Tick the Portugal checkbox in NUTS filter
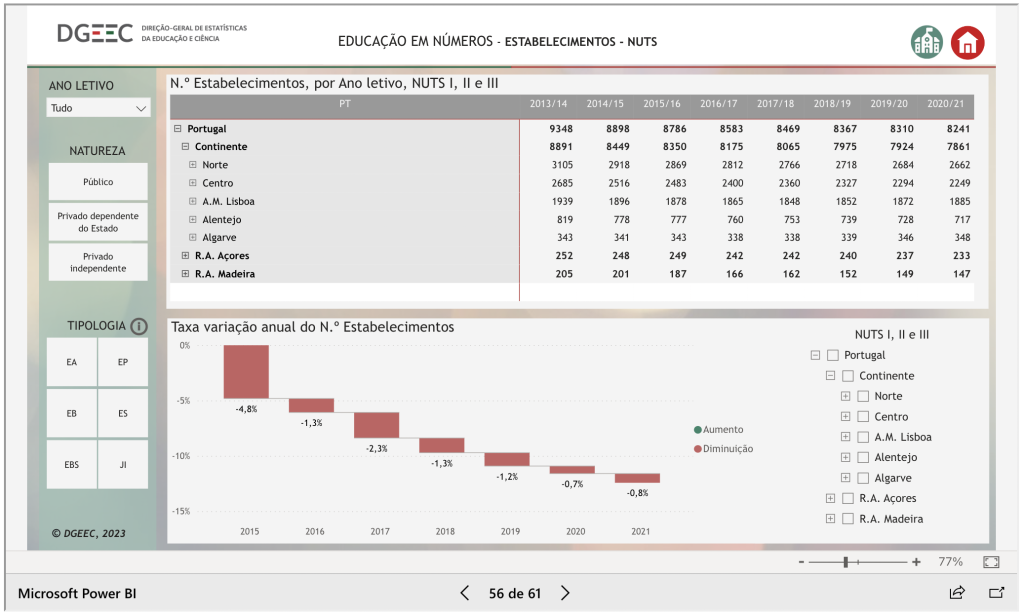This screenshot has height=616, width=1024. click(833, 355)
